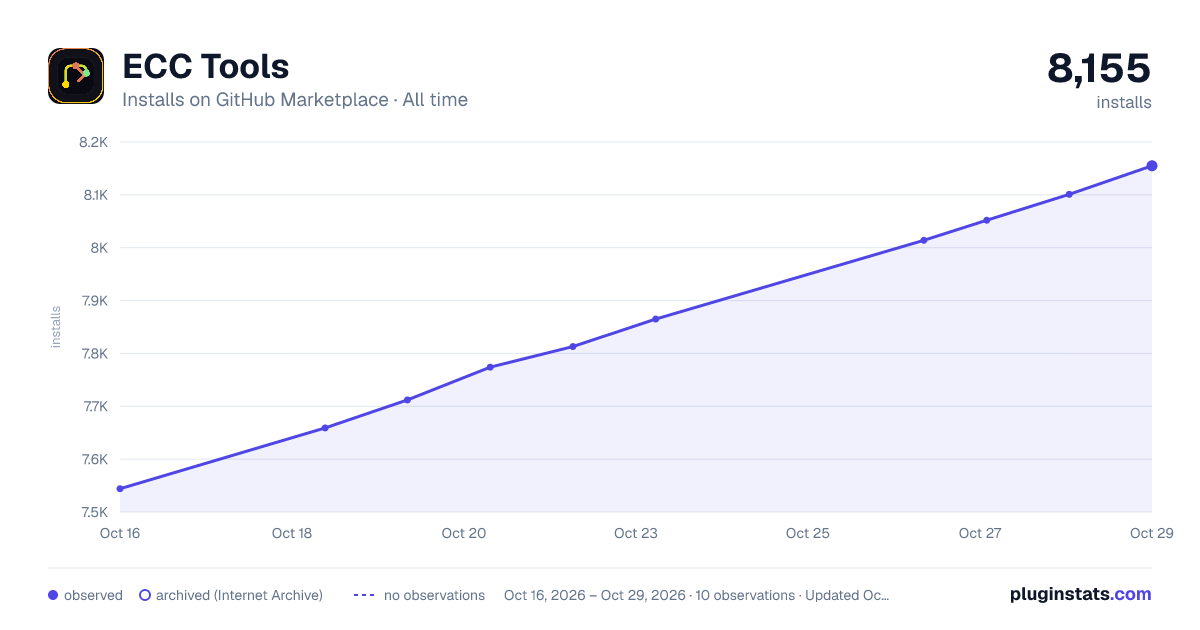Click the 8K y-axis label
1200x630 pixels.
point(99,248)
